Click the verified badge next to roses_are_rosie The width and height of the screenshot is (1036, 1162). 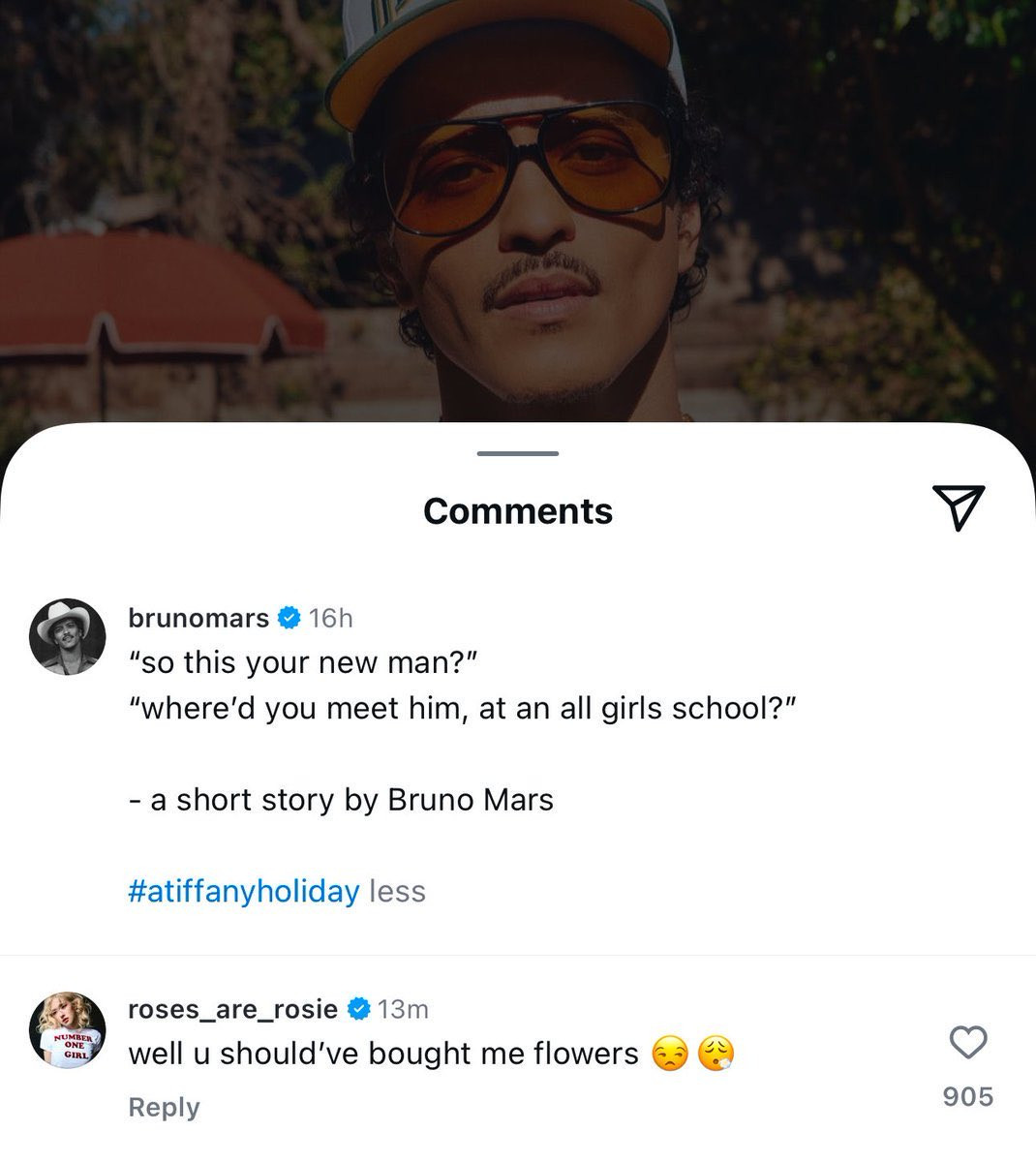coord(358,1009)
